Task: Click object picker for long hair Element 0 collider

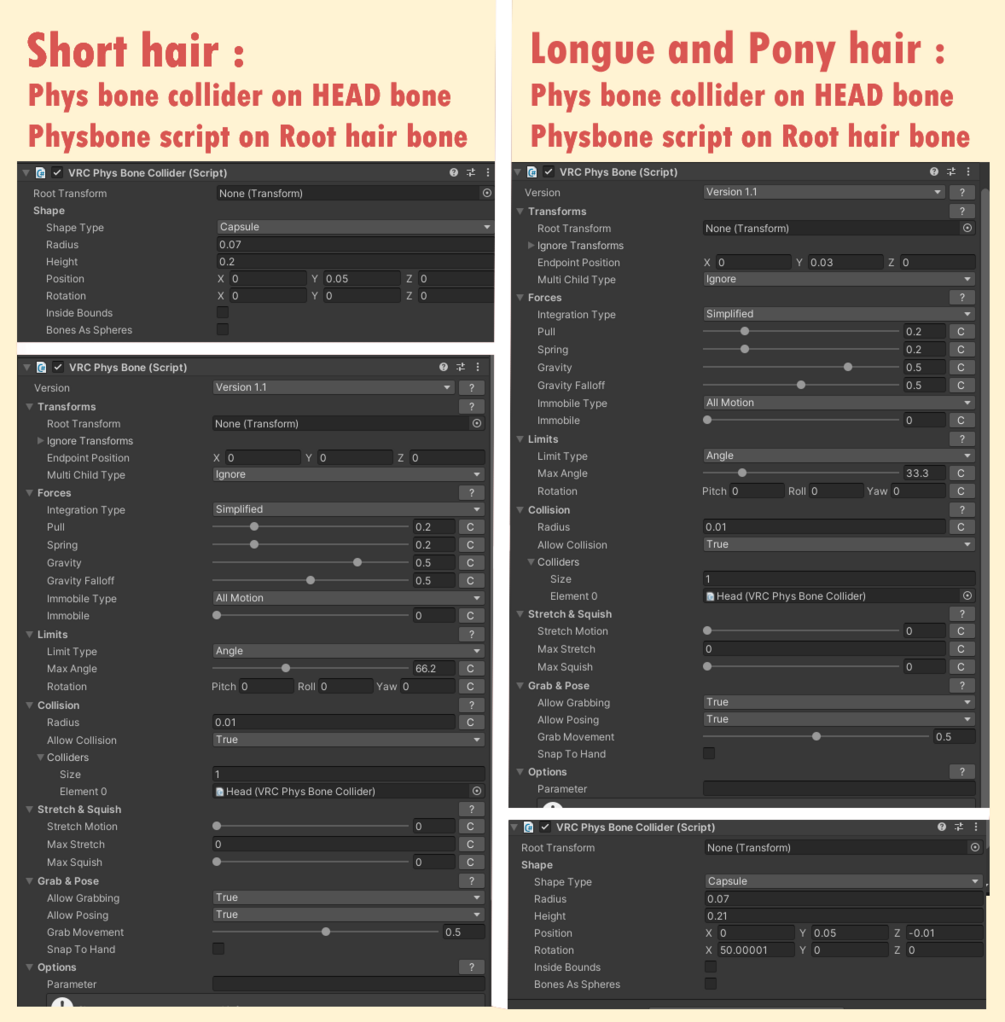Action: click(x=967, y=596)
